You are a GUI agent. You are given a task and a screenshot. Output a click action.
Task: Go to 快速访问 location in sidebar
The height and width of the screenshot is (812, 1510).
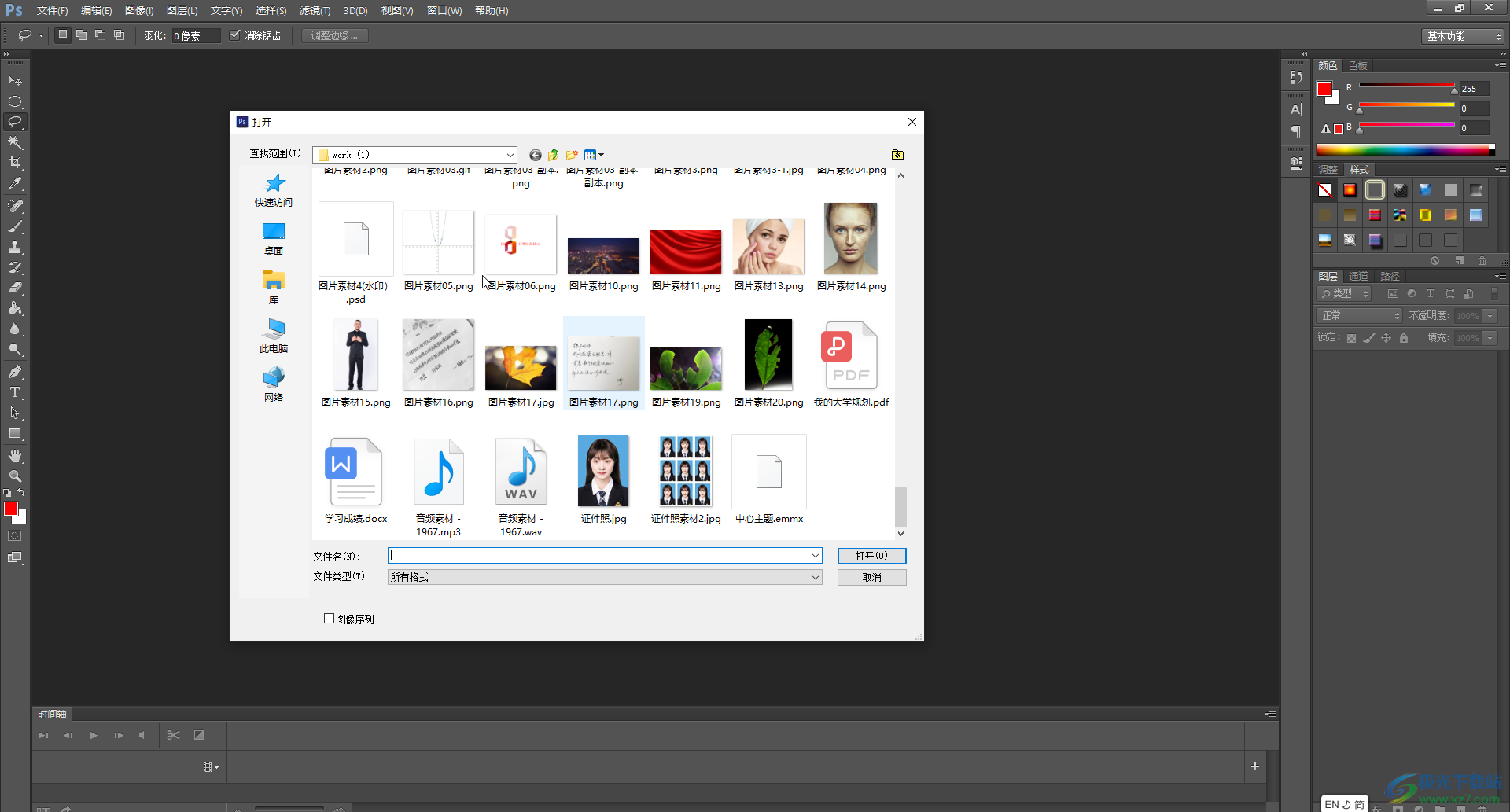274,190
